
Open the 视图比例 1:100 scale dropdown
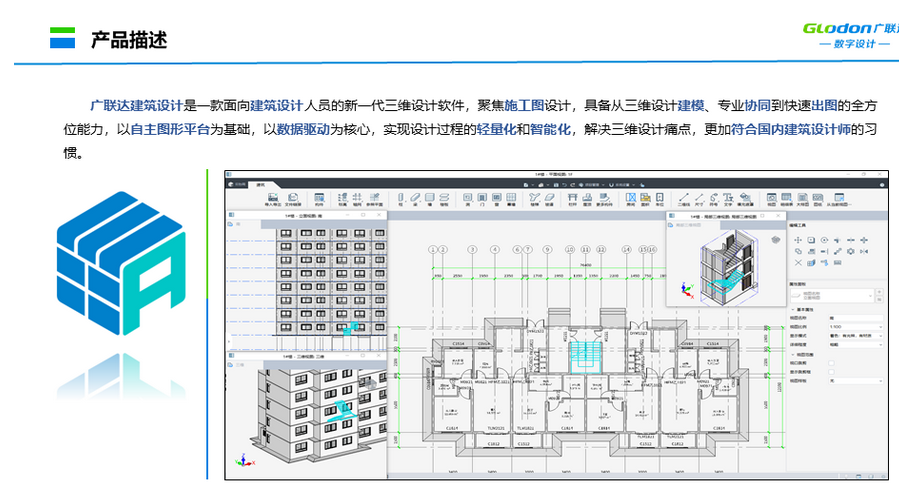point(856,327)
